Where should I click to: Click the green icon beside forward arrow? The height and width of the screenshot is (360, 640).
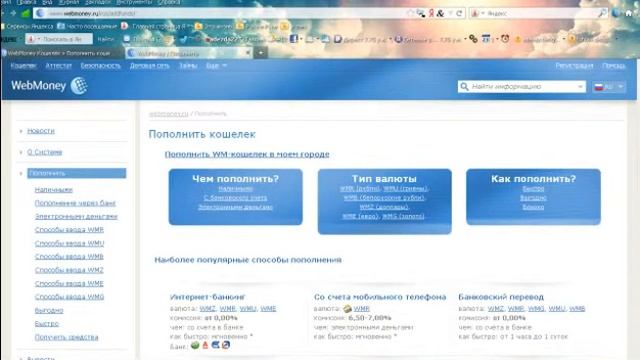point(25,13)
